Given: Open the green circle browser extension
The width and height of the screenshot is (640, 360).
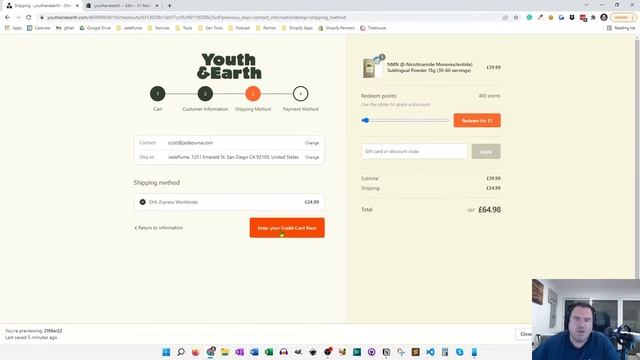Looking at the screenshot, I should pos(529,18).
